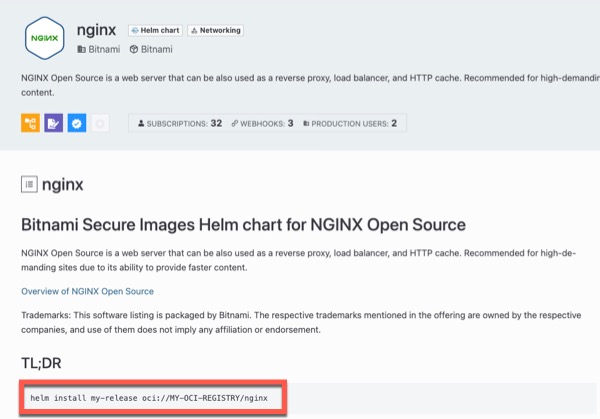
Task: Click the purple signed package badge icon
Action: coord(54,123)
